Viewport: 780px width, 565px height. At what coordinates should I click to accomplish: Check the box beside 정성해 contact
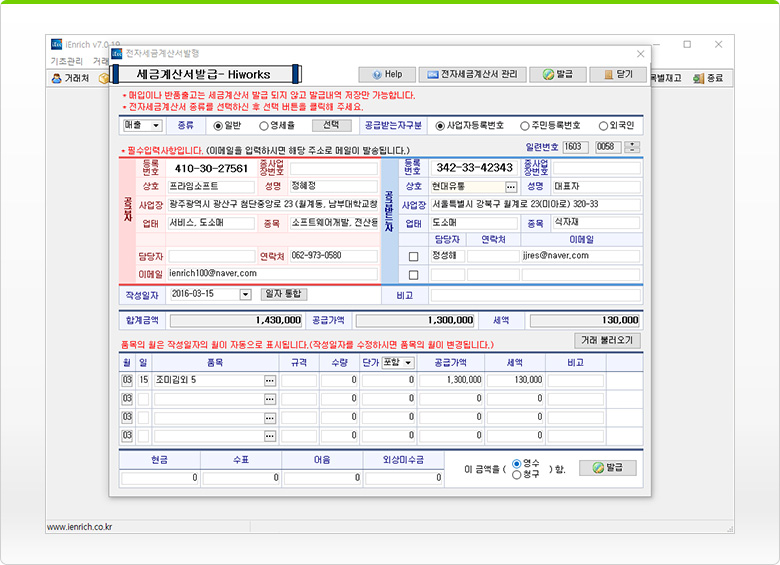(413, 257)
